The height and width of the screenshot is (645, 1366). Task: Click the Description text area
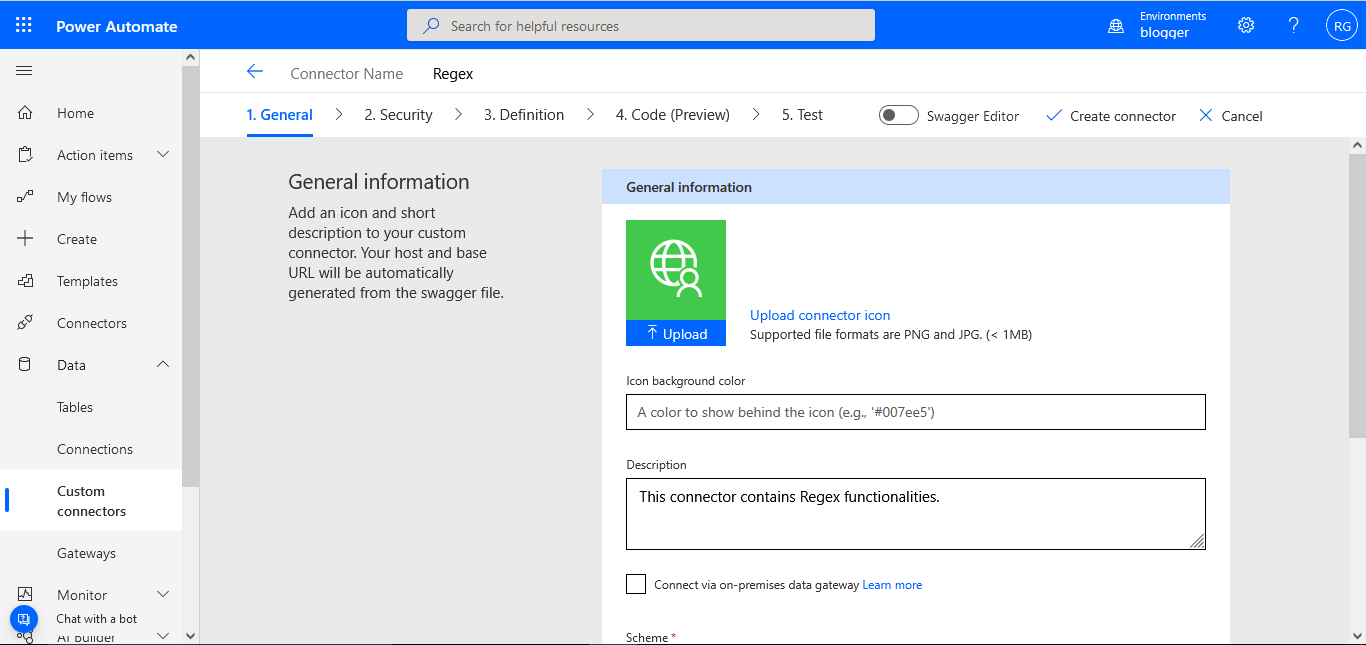(x=916, y=514)
